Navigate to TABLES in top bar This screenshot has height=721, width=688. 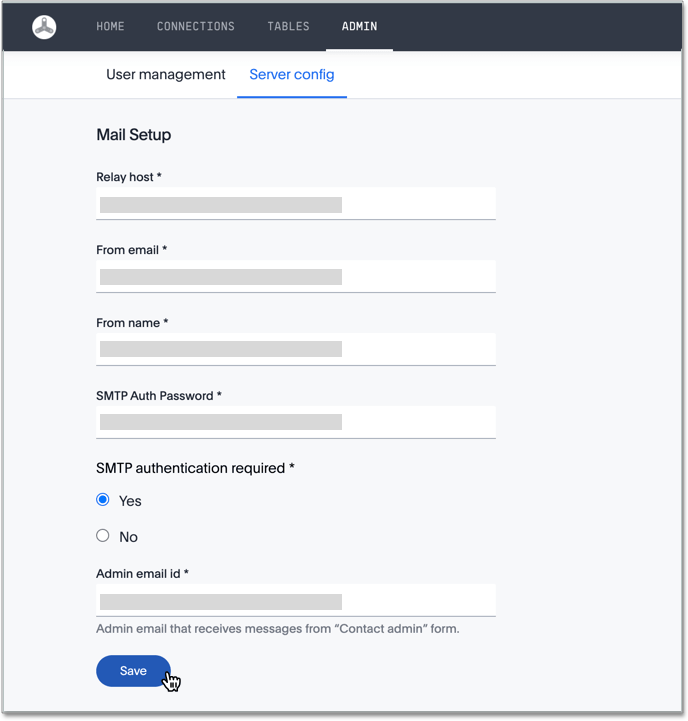[x=288, y=27]
